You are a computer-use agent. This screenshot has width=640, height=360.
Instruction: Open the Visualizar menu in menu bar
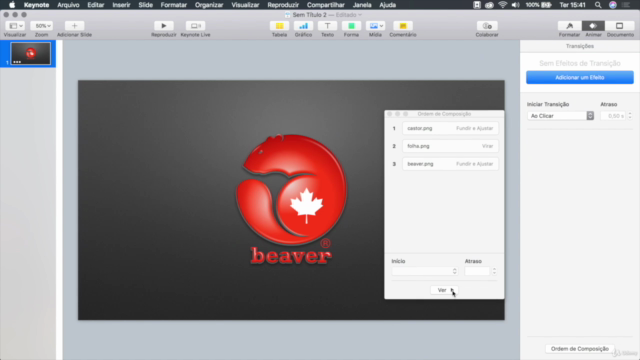pos(245,5)
